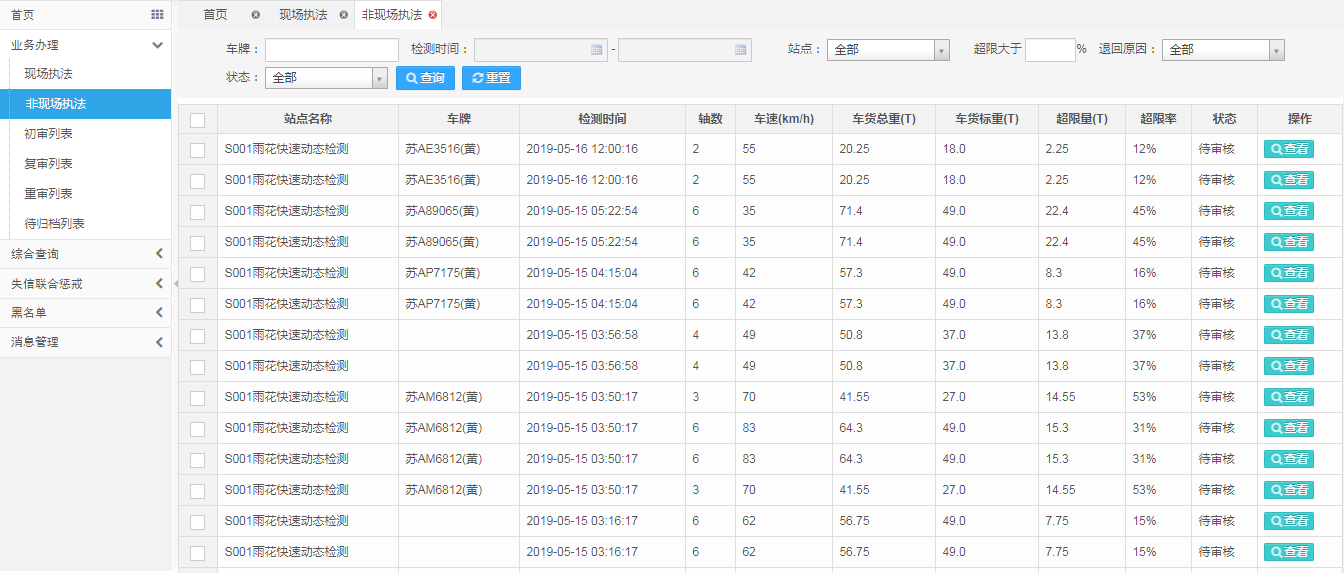Open the calendar icon in the end 检测时间 field
The height and width of the screenshot is (586, 1344).
pos(741,49)
